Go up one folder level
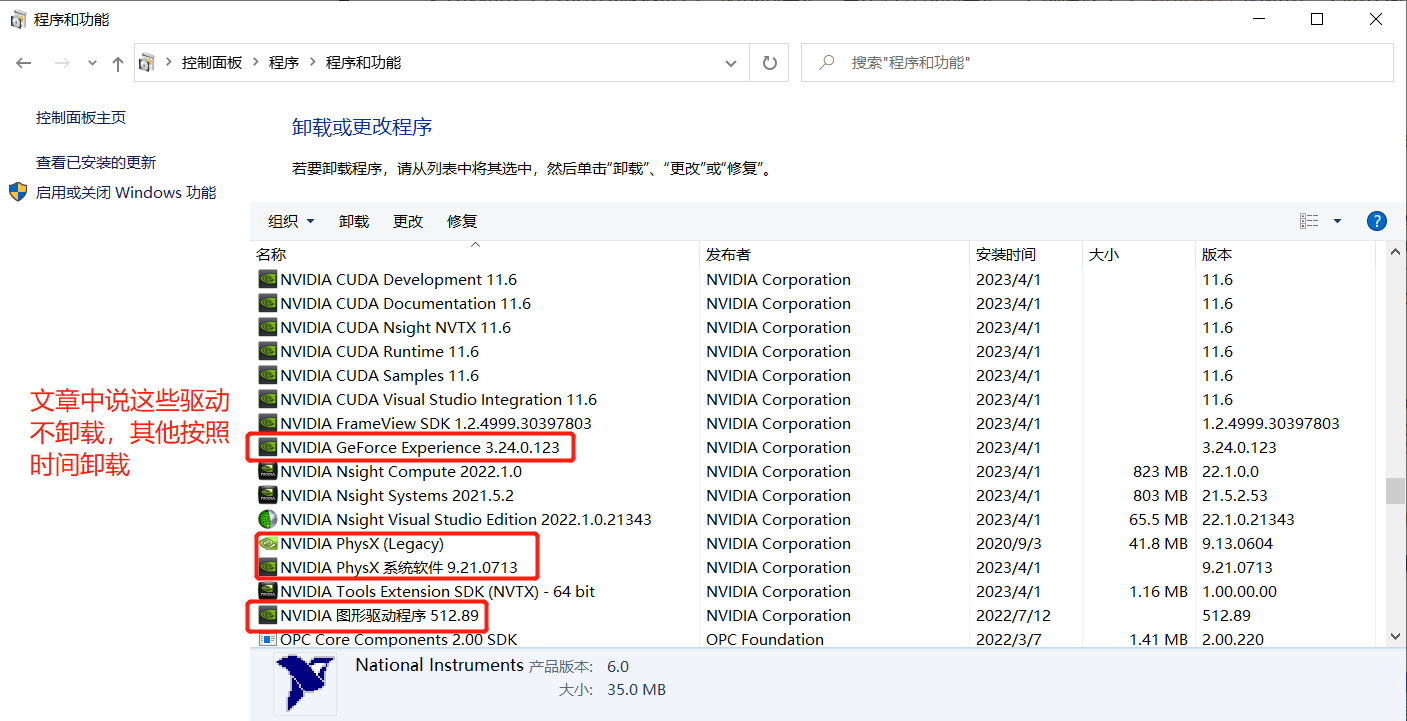Image resolution: width=1407 pixels, height=721 pixels. 118,63
